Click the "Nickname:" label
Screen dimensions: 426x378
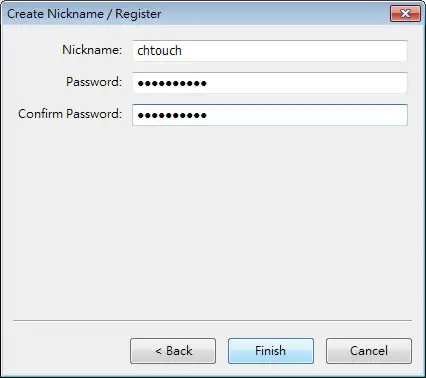click(x=92, y=50)
